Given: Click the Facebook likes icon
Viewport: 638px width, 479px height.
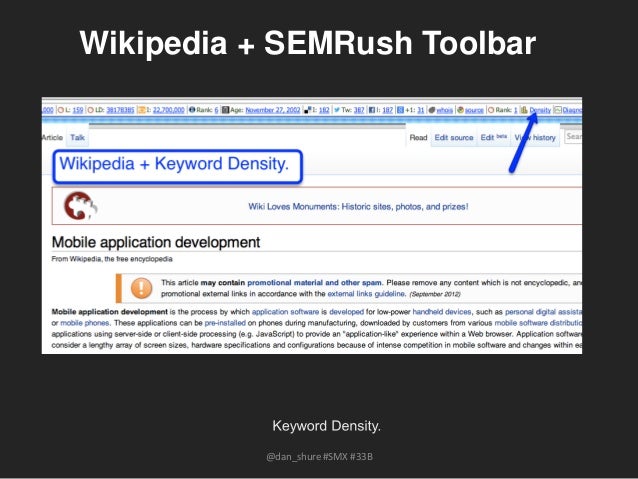Looking at the screenshot, I should pos(371,110).
